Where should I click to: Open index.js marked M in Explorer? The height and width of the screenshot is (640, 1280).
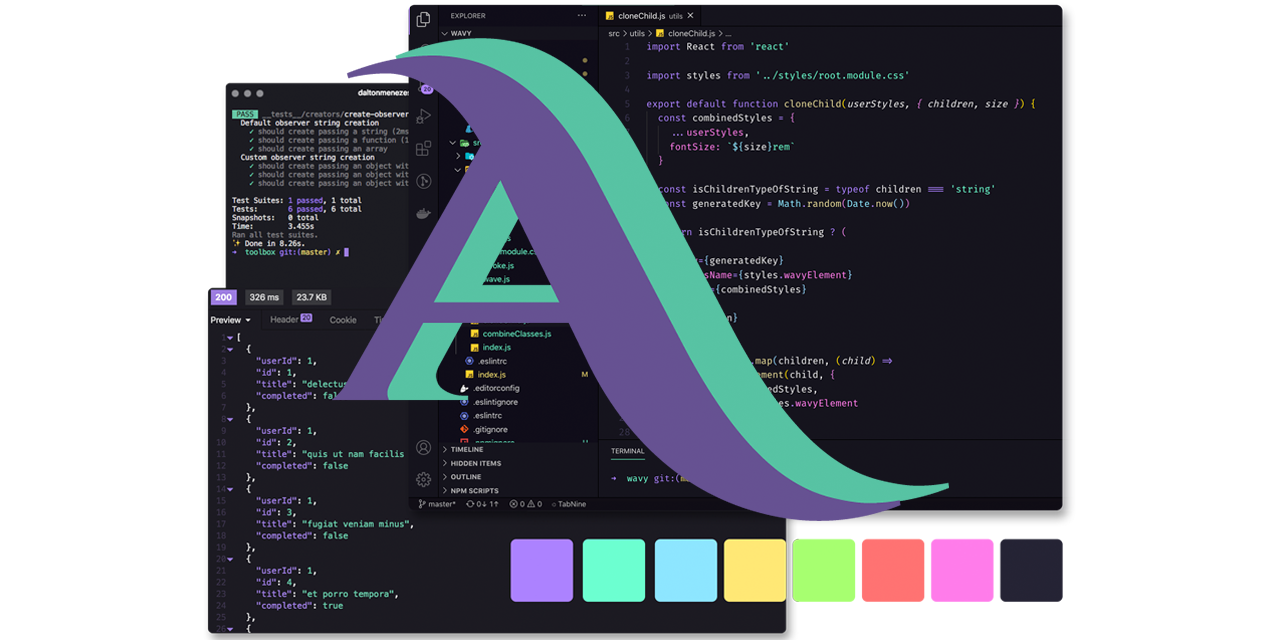coord(493,374)
